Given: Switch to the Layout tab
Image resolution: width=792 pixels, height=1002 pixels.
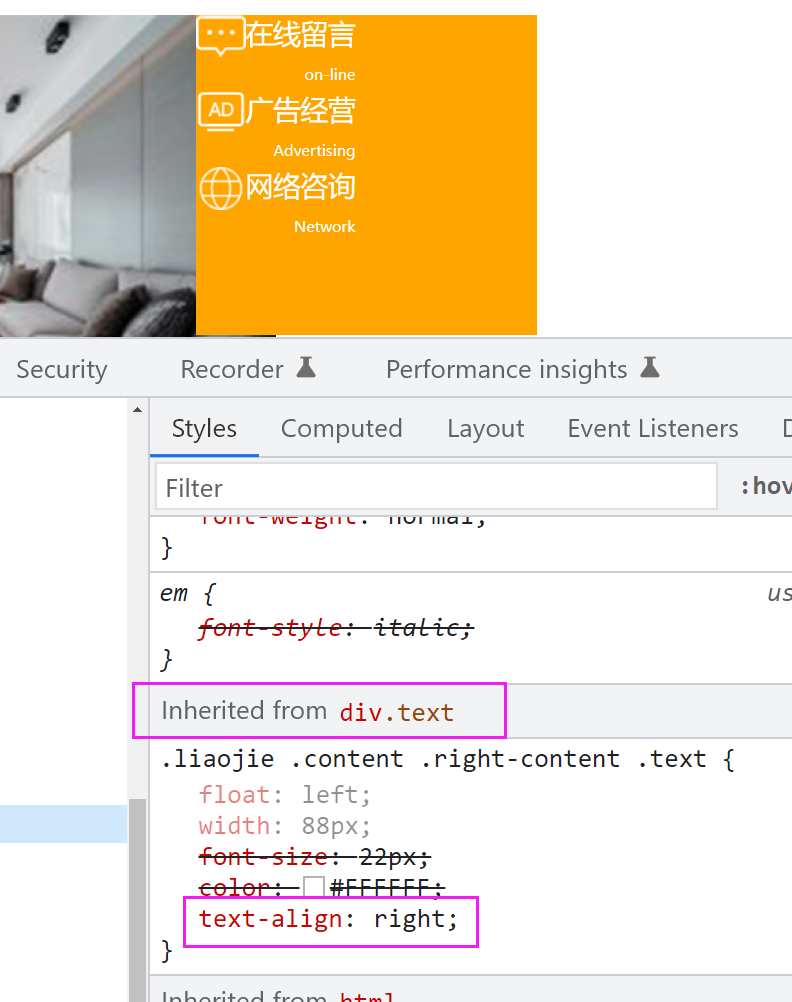Looking at the screenshot, I should point(485,428).
